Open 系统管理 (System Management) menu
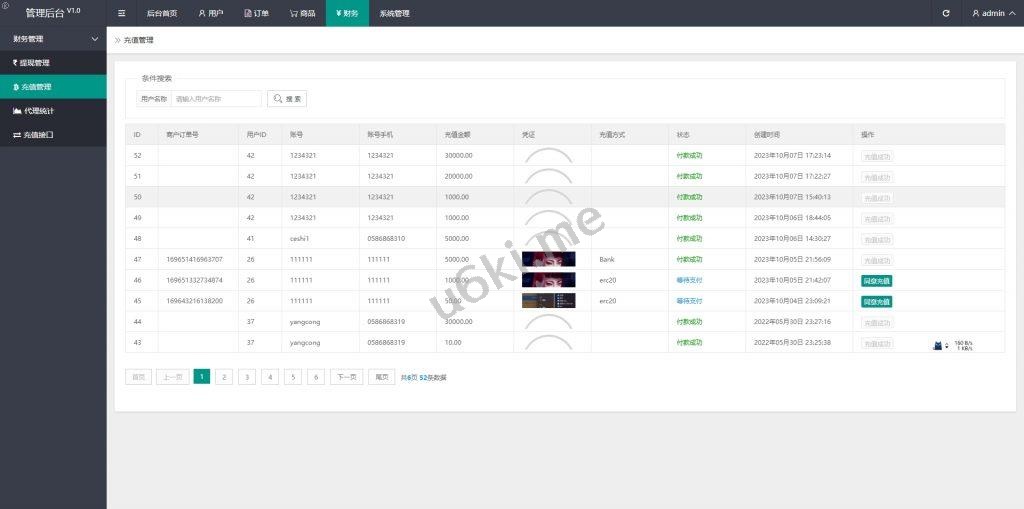The width and height of the screenshot is (1024, 509). [x=394, y=13]
